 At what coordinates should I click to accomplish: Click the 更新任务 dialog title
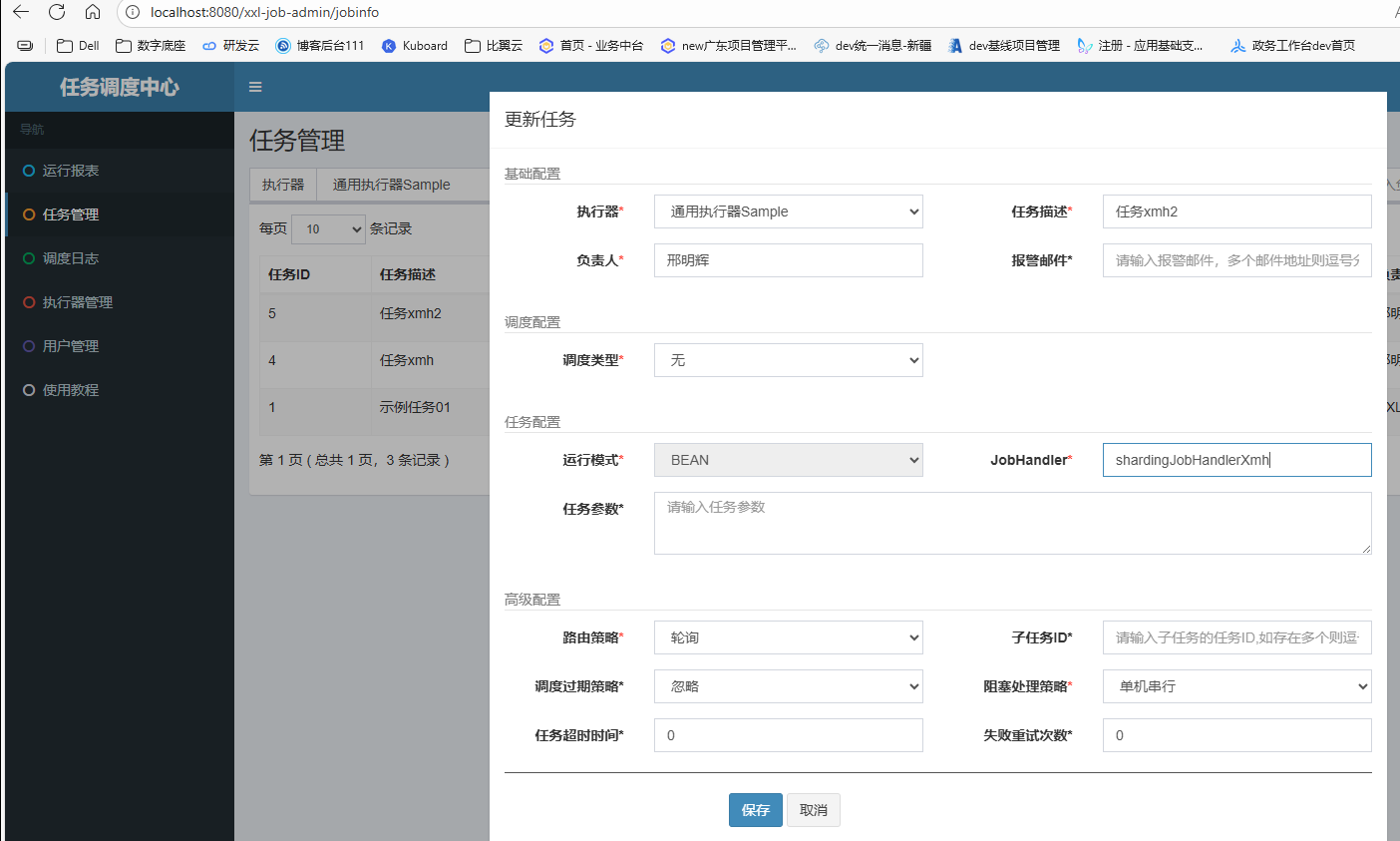(540, 120)
